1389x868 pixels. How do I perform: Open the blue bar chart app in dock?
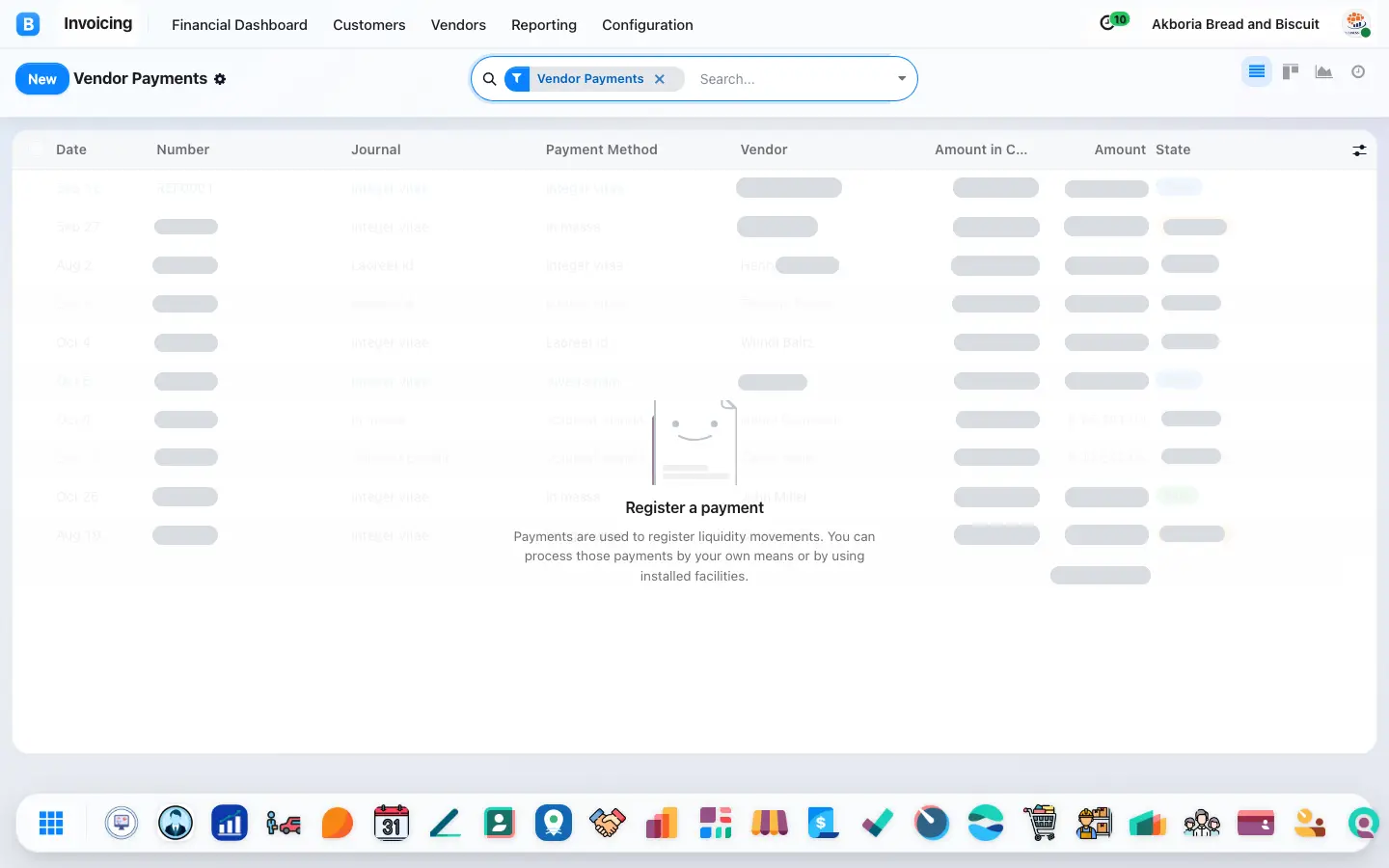point(230,823)
